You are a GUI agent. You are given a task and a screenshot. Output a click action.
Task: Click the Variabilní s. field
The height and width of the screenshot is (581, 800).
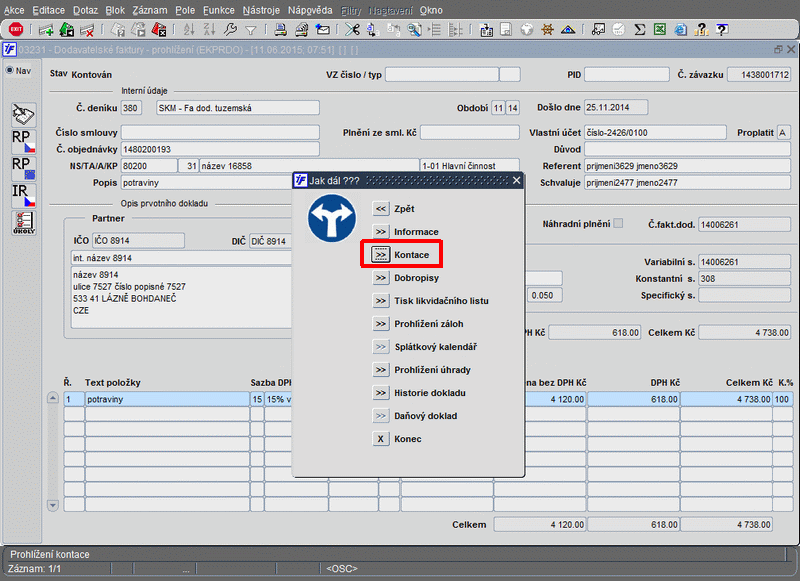coord(744,262)
